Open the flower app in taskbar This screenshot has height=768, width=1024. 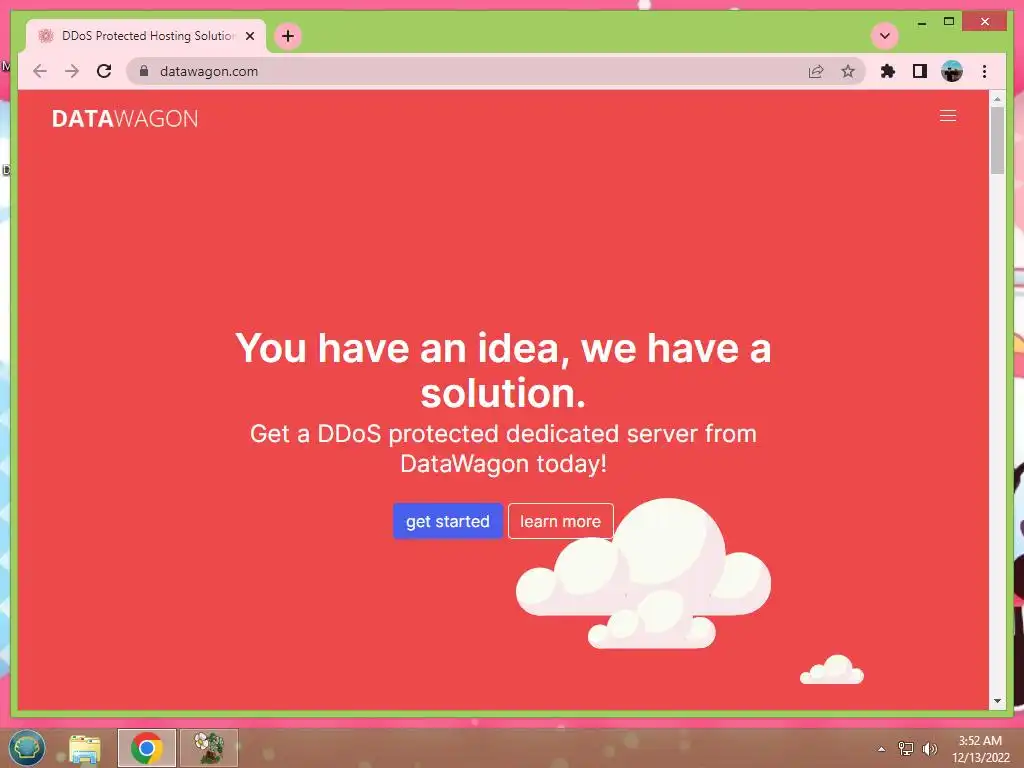click(209, 748)
